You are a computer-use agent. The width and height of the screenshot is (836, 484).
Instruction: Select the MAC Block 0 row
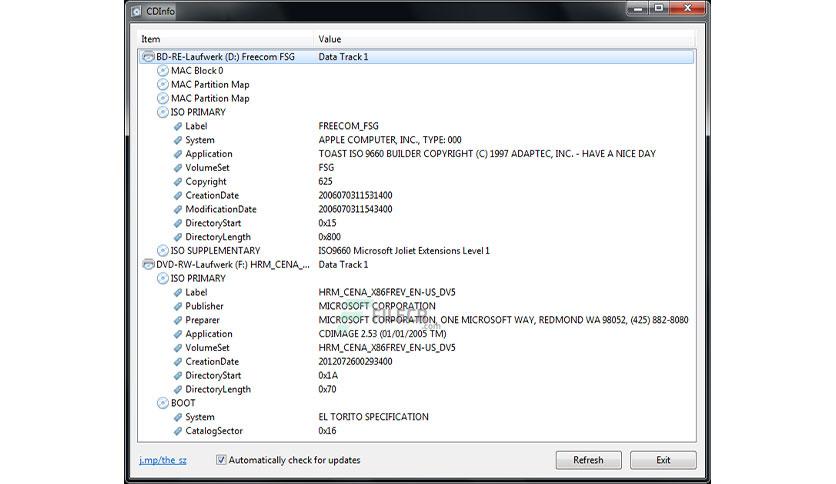click(416, 70)
